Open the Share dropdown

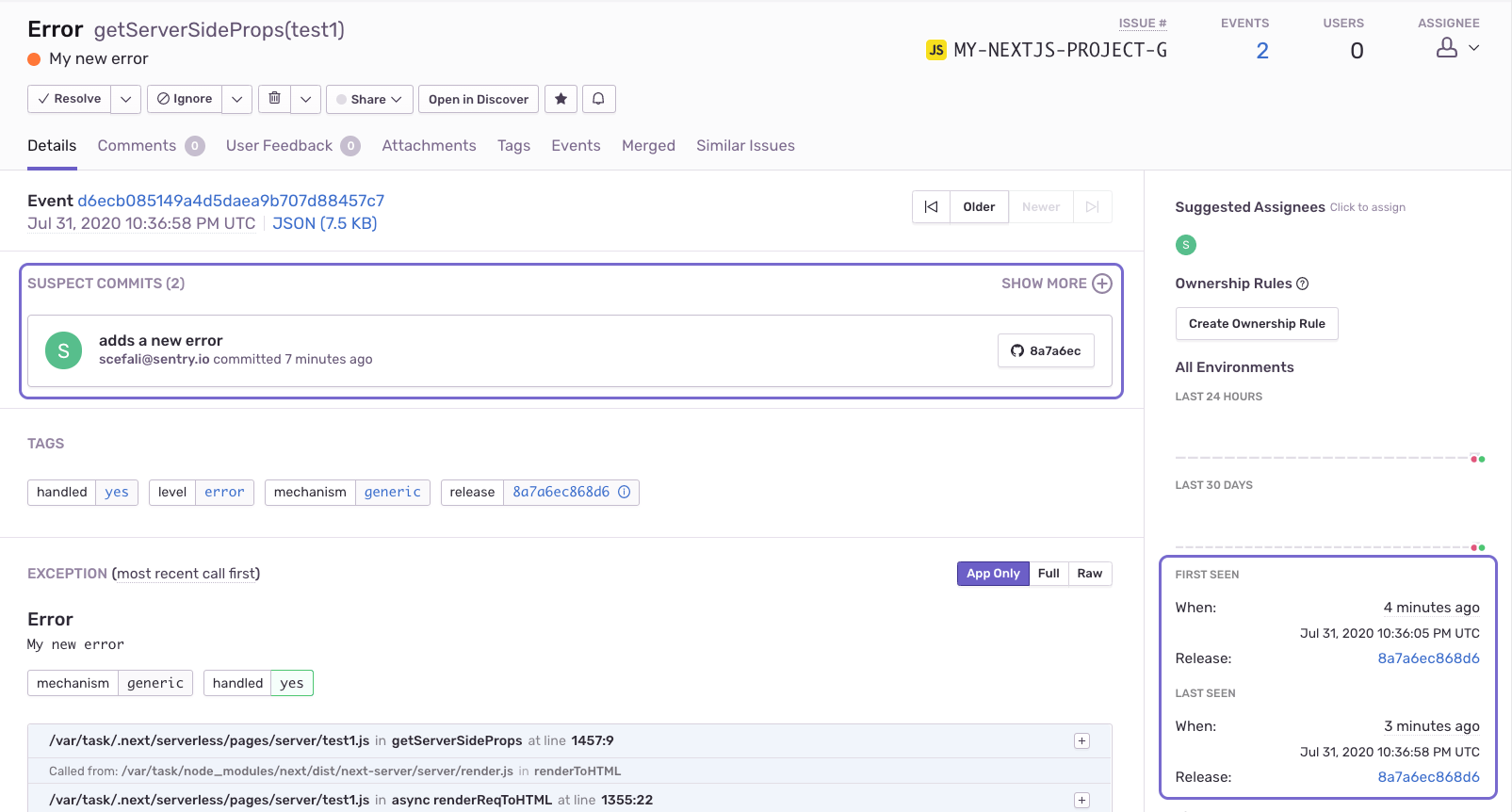click(368, 99)
